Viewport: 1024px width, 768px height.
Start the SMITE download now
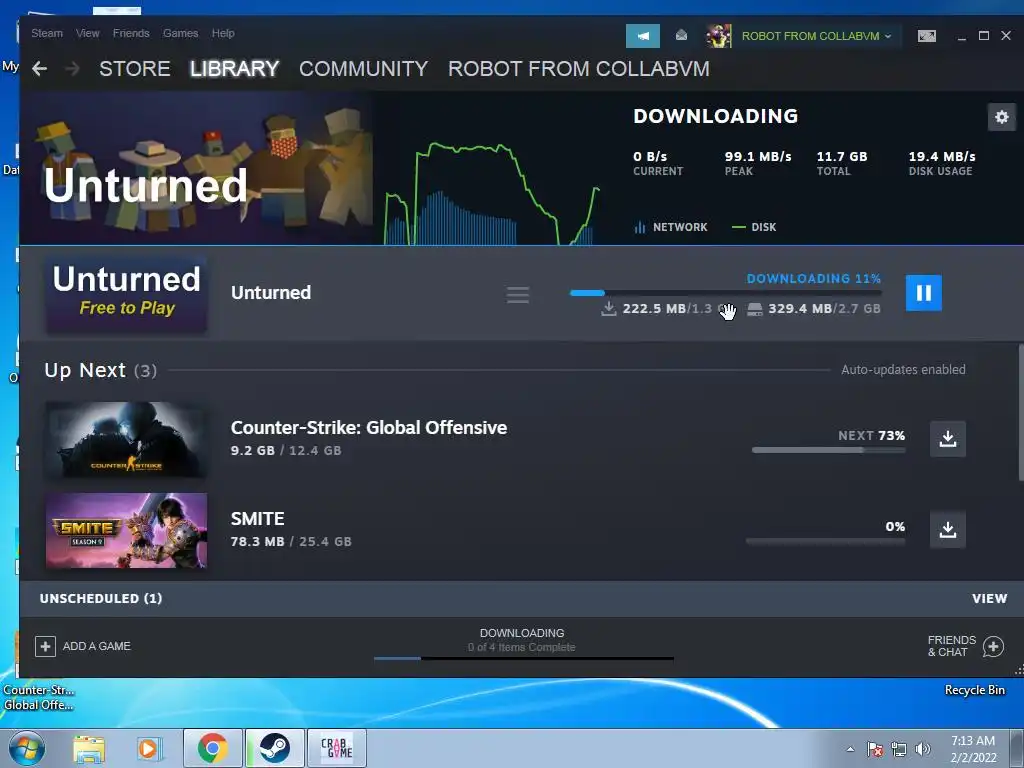pyautogui.click(x=948, y=530)
